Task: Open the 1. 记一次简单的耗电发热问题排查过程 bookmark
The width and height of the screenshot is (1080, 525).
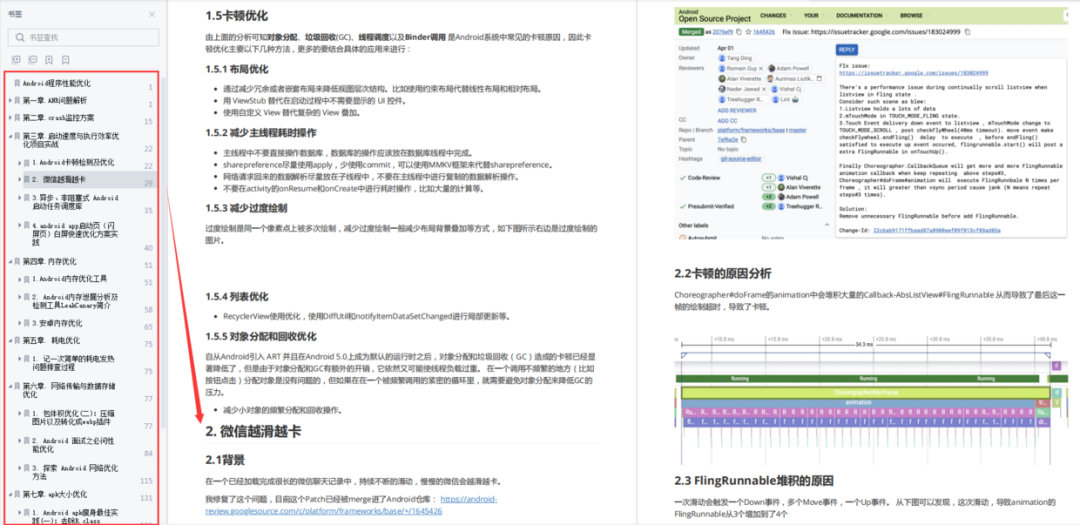Action: pyautogui.click(x=73, y=363)
